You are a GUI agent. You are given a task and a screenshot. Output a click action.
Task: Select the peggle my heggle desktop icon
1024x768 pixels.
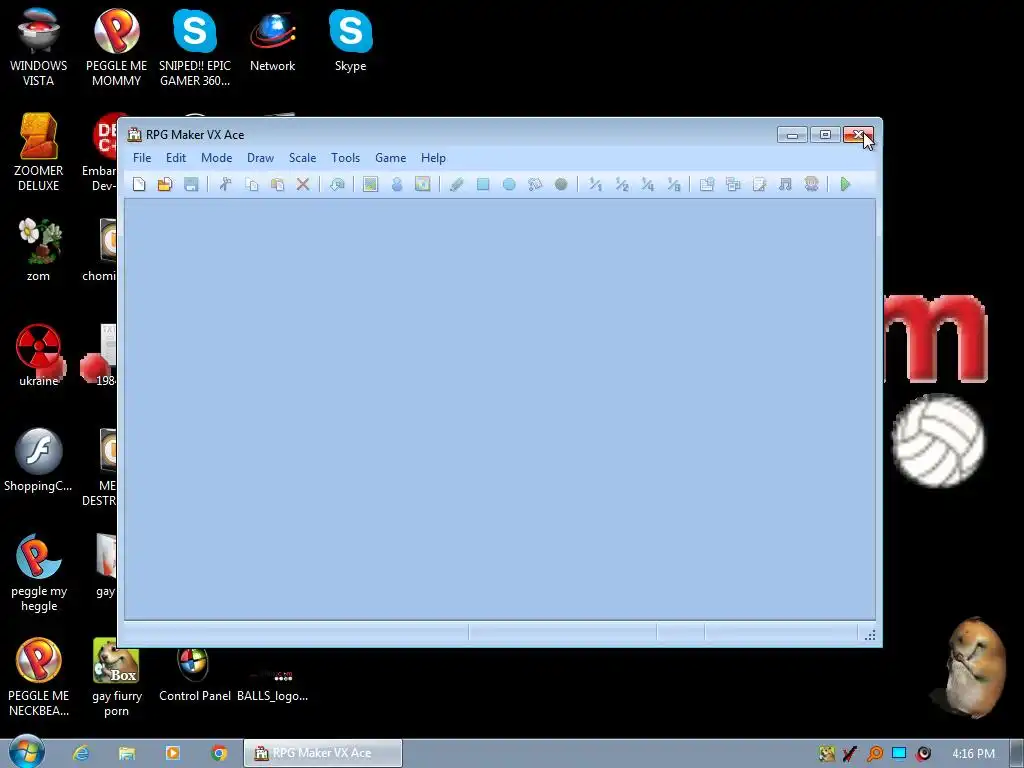(39, 573)
